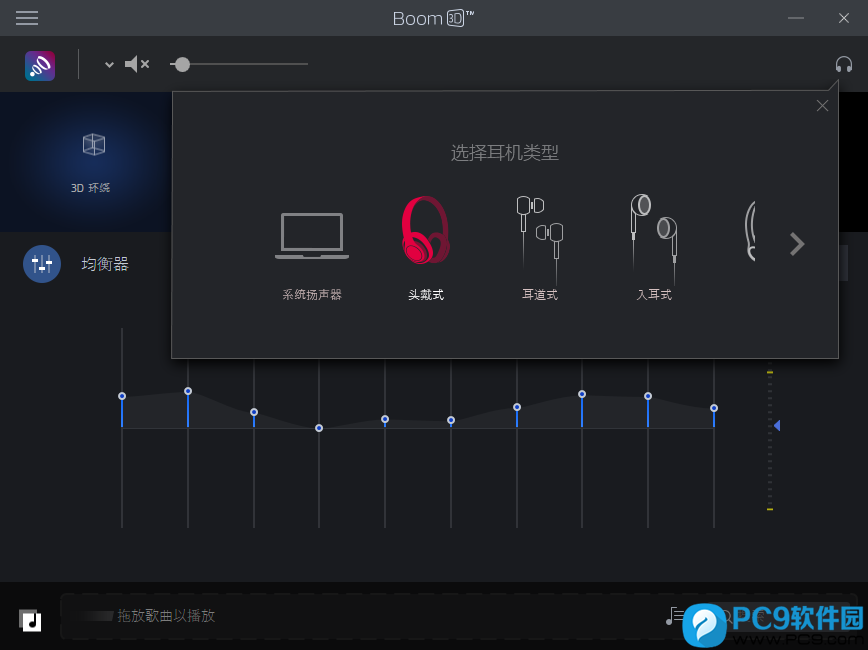The width and height of the screenshot is (868, 650).
Task: Select the 系统扬声器 laptop speaker icon
Action: [312, 237]
